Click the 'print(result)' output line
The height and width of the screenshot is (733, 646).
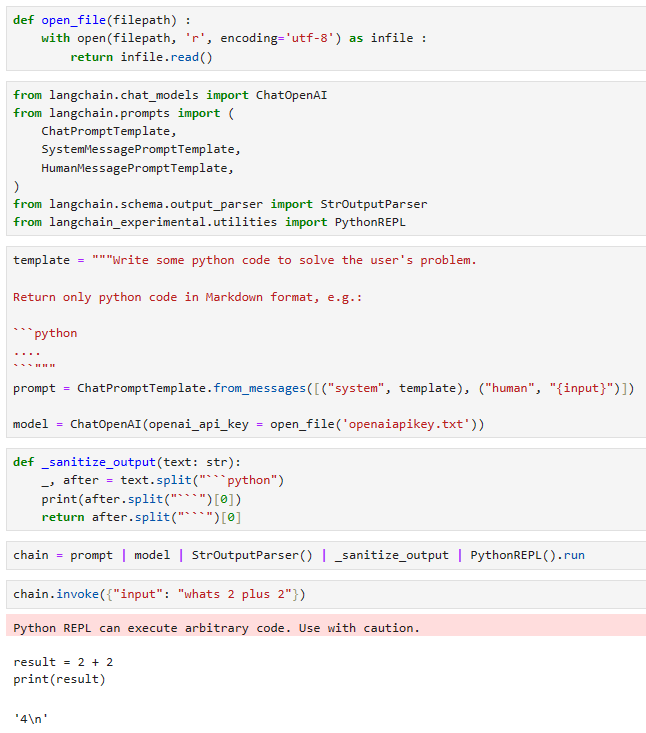point(59,679)
